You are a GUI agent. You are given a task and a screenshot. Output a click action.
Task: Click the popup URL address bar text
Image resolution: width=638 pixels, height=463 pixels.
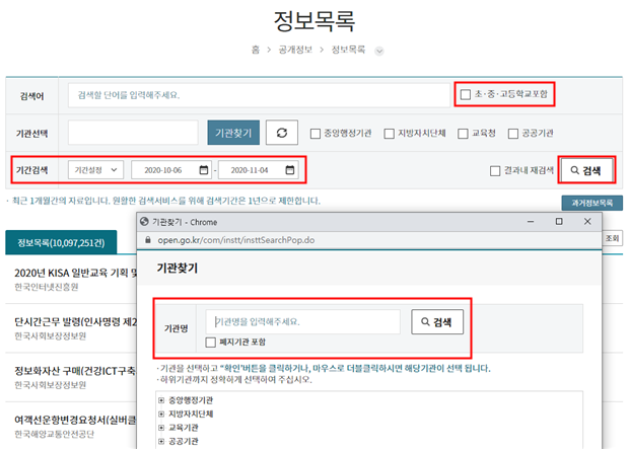pos(236,240)
